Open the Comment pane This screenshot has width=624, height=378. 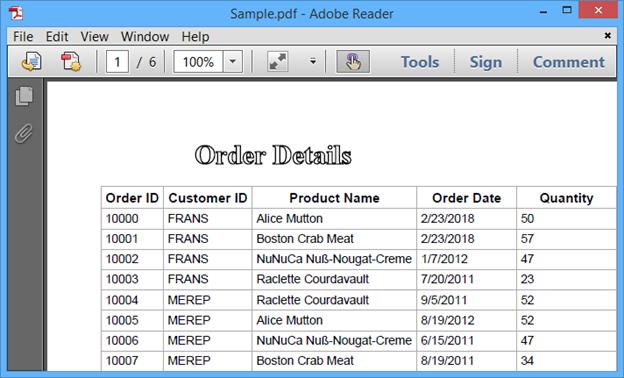click(569, 62)
